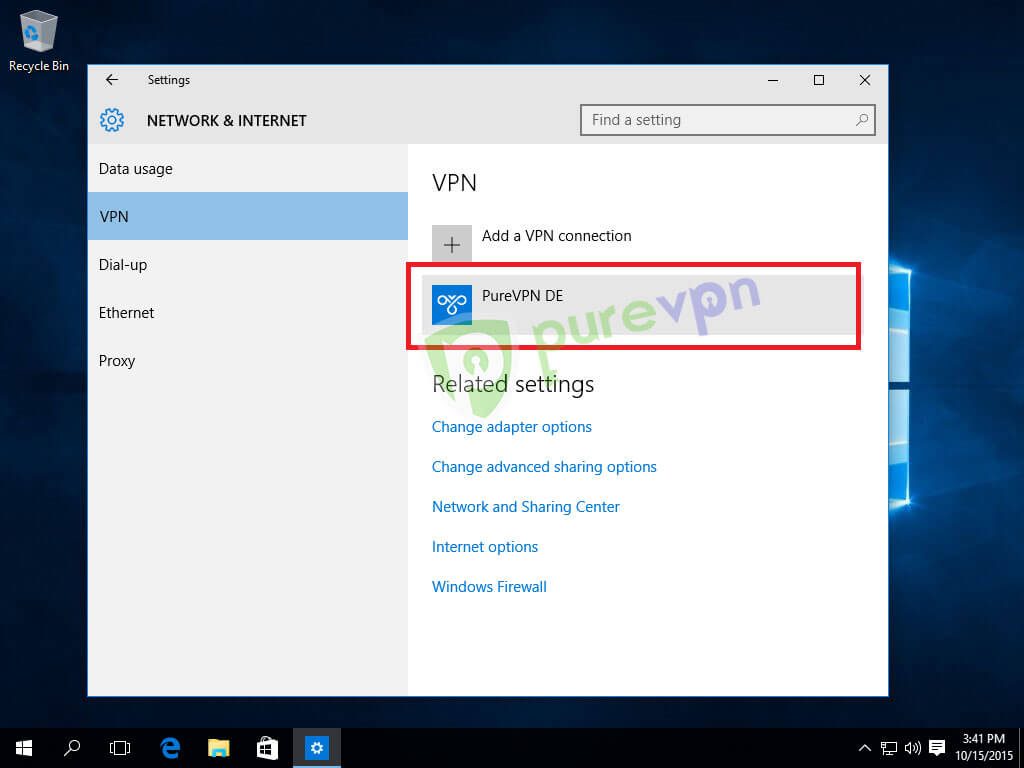Open the Windows Start menu
The width and height of the screenshot is (1024, 768).
[24, 748]
